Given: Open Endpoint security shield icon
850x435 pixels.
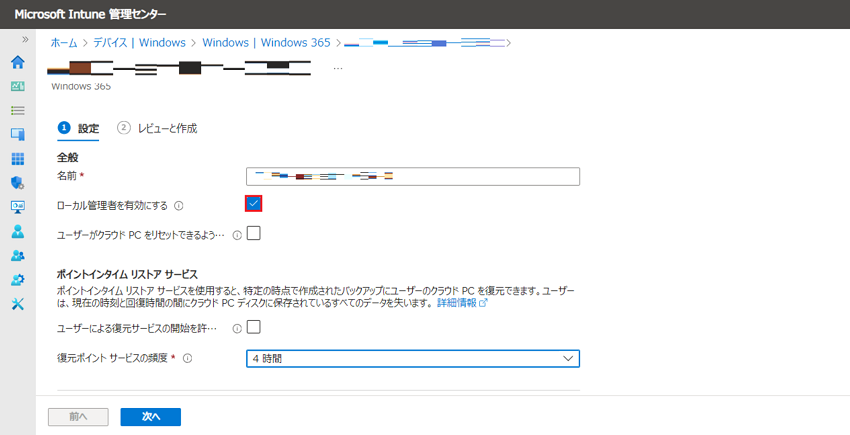Looking at the screenshot, I should coord(17,182).
